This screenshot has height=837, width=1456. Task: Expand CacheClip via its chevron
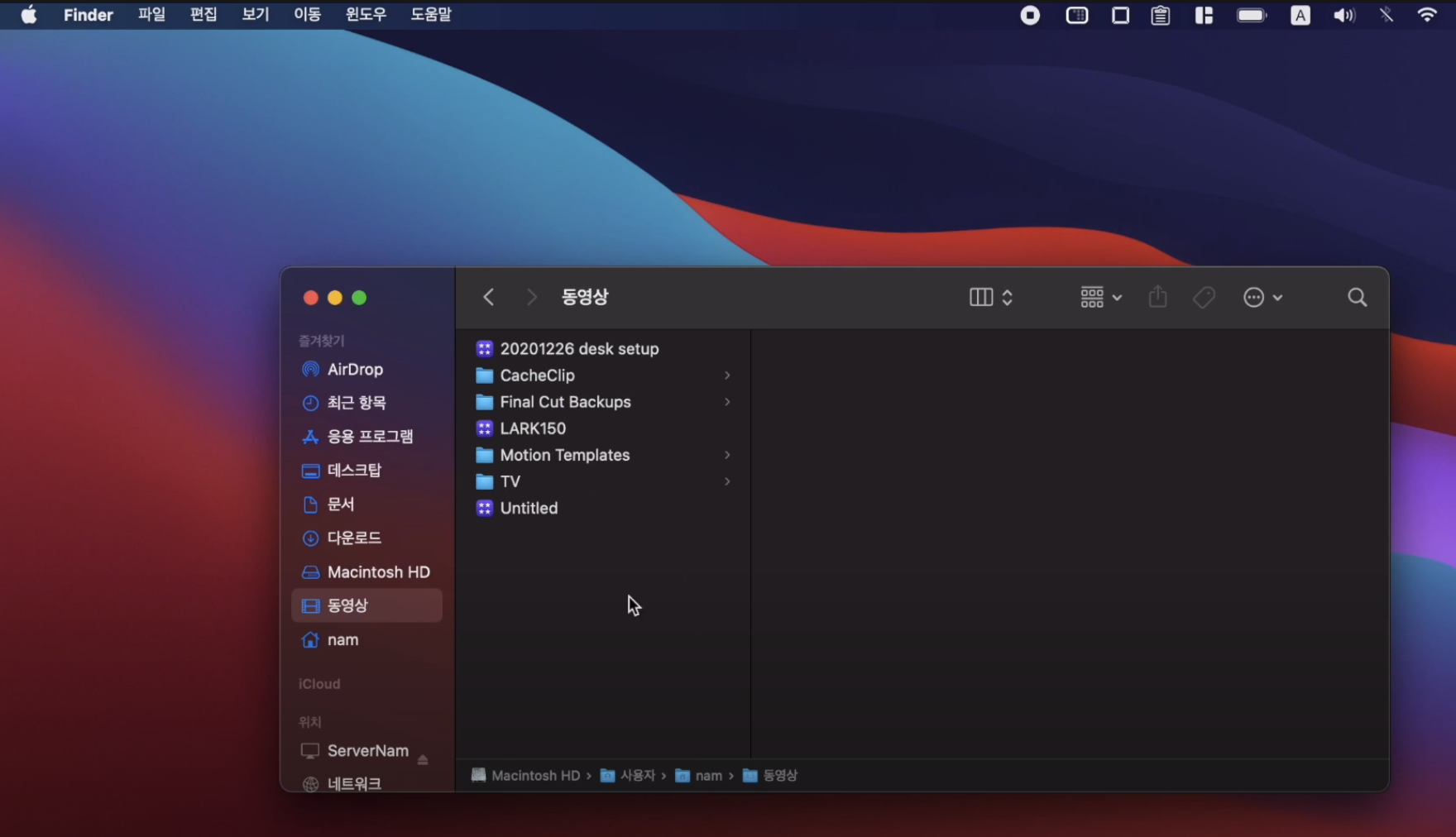[x=727, y=375]
